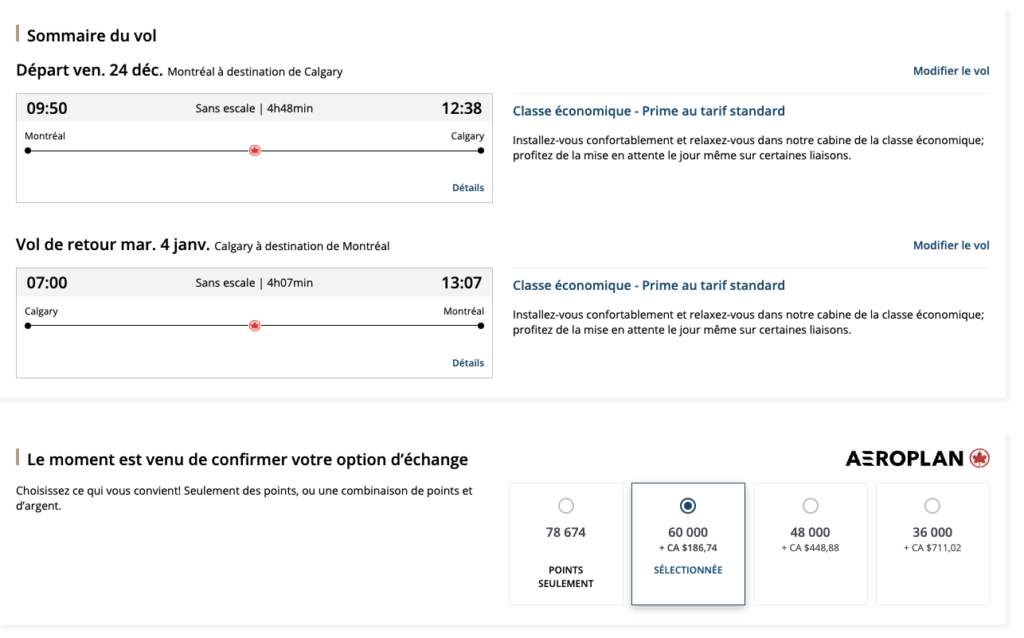Viewport: 1024px width, 638px height.
Task: Click the maple leaf icon on the Montréal–Calgary flight line
Action: click(x=254, y=151)
